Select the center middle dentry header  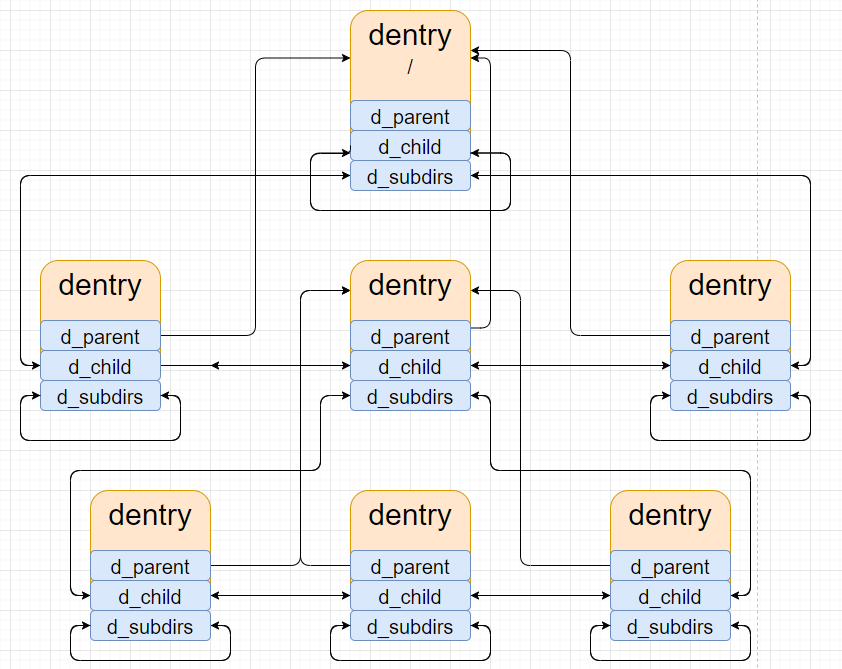[x=410, y=287]
